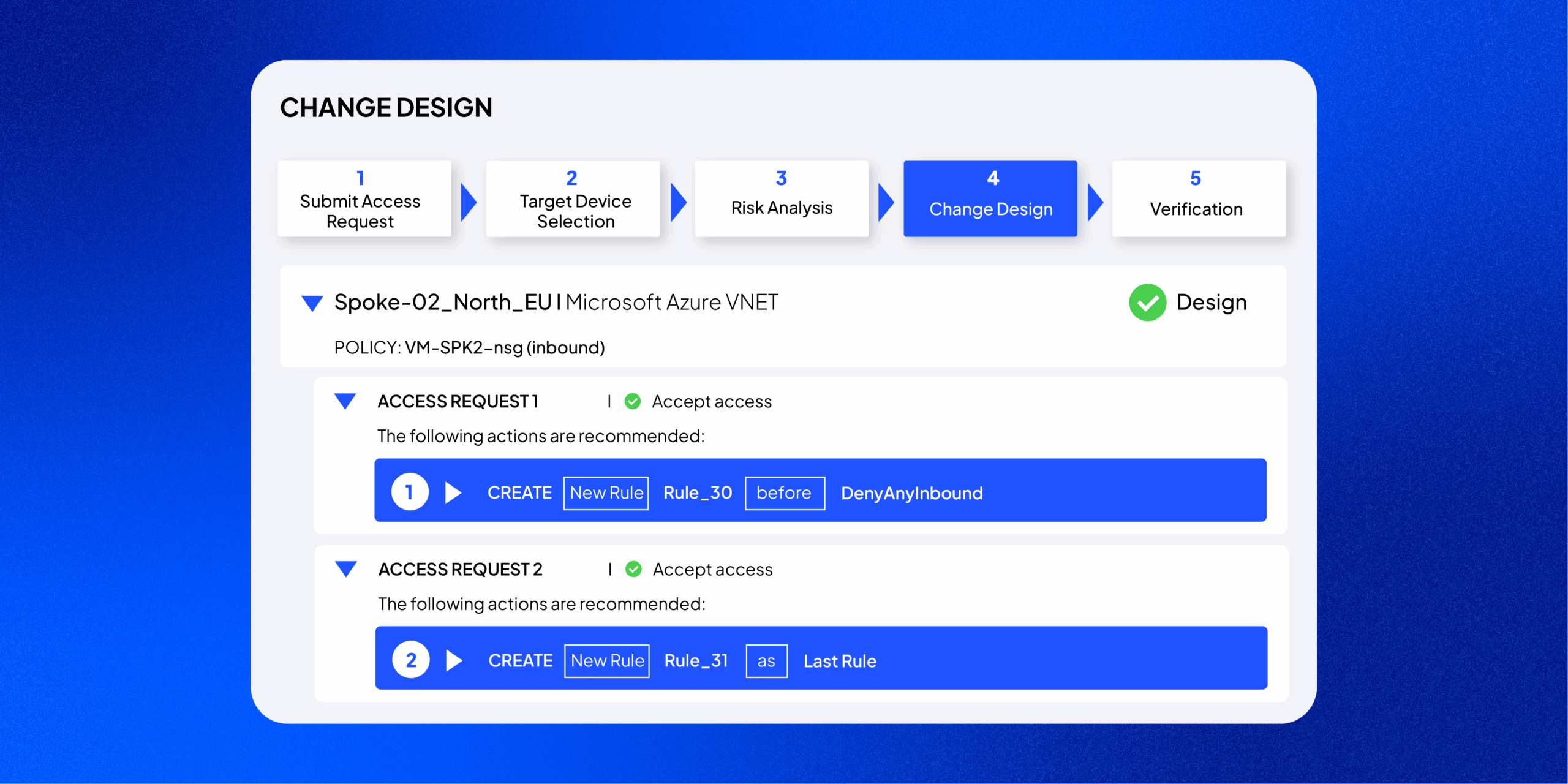Click green check beside Access Request 1
This screenshot has height=784, width=1568.
pos(633,402)
